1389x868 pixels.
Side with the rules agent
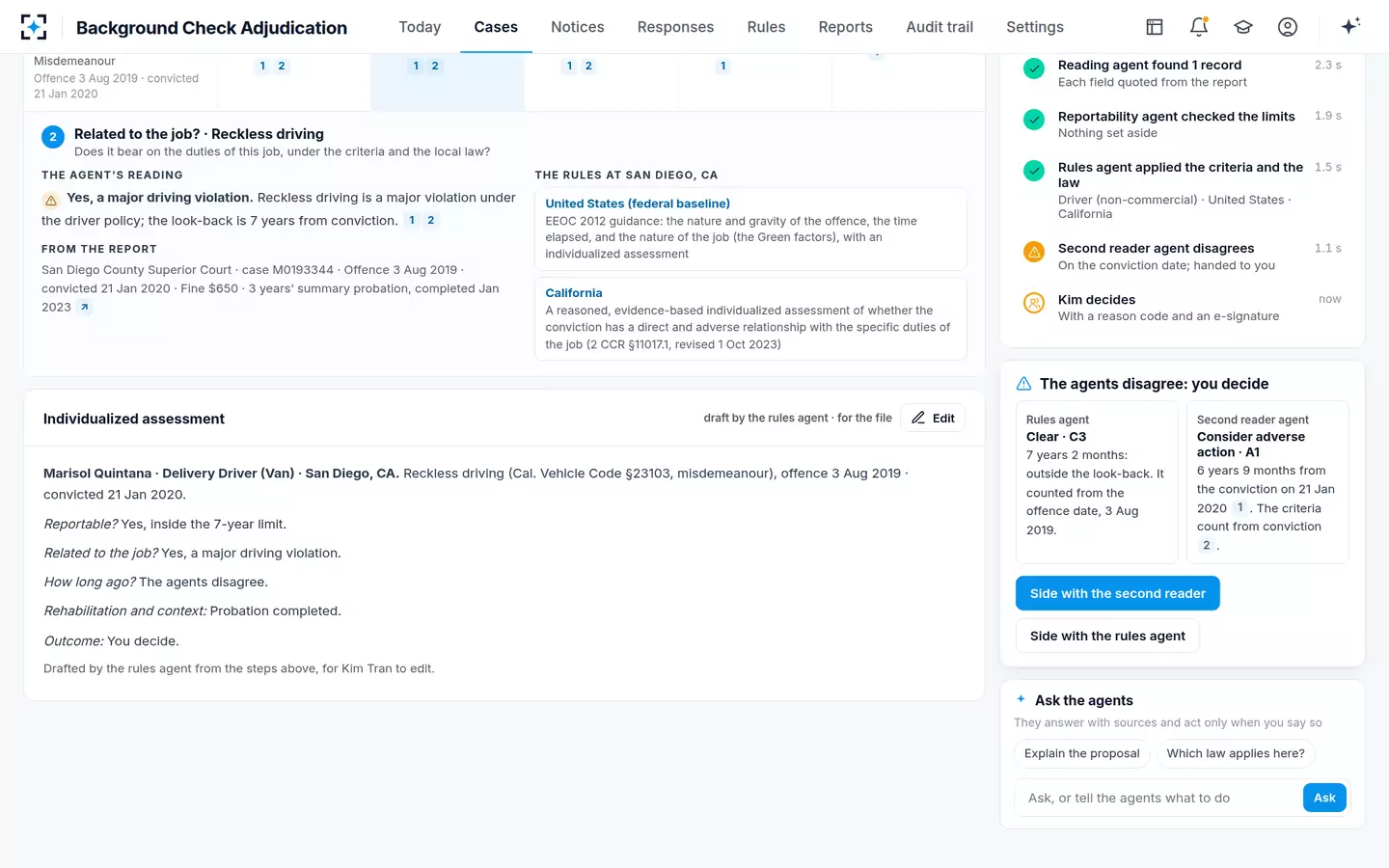coord(1107,636)
